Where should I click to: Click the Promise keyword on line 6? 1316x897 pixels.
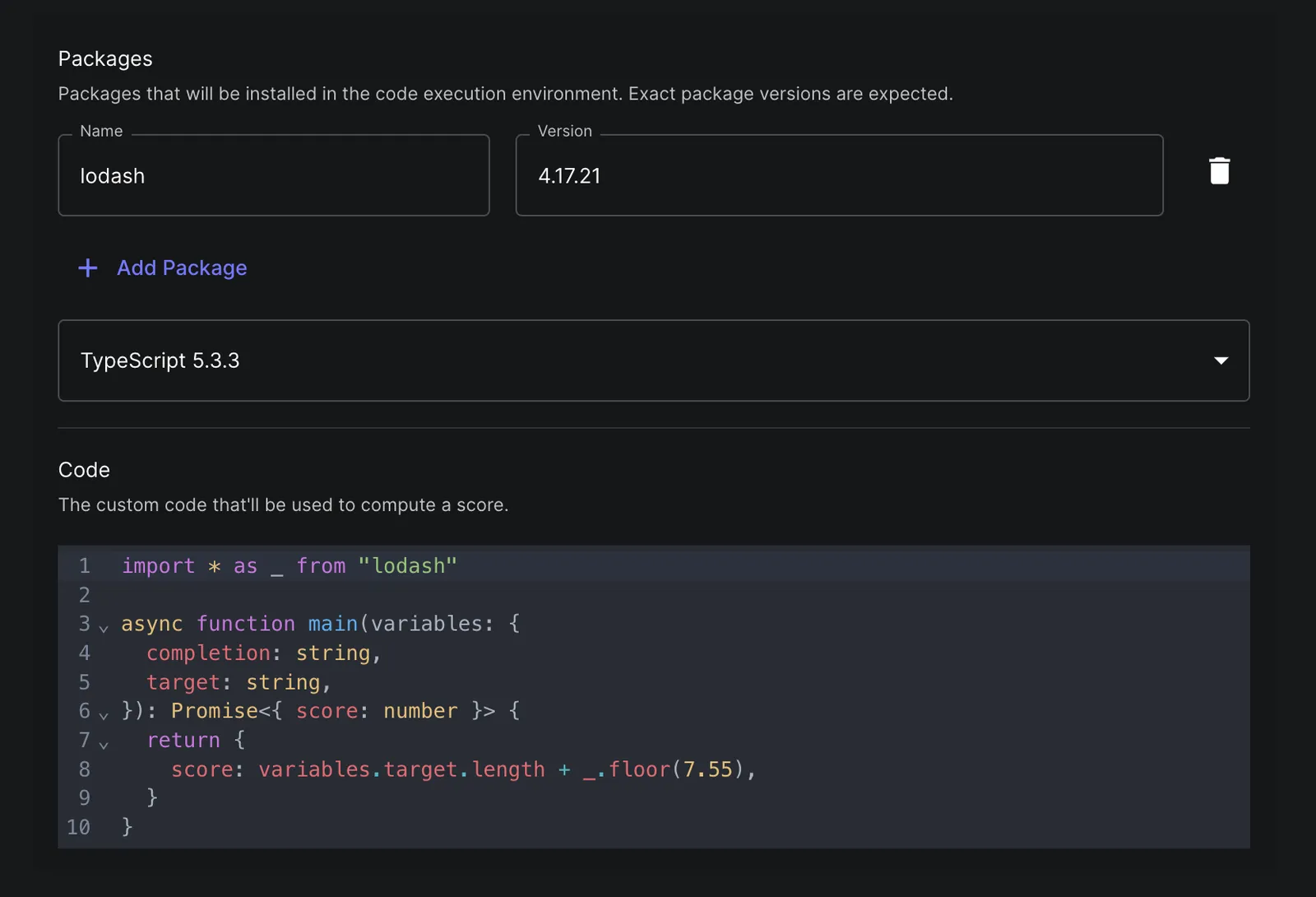coord(215,711)
